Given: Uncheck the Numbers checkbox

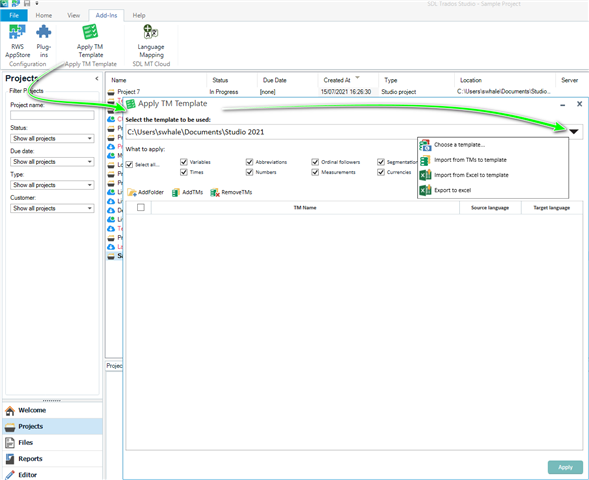Looking at the screenshot, I should [249, 172].
